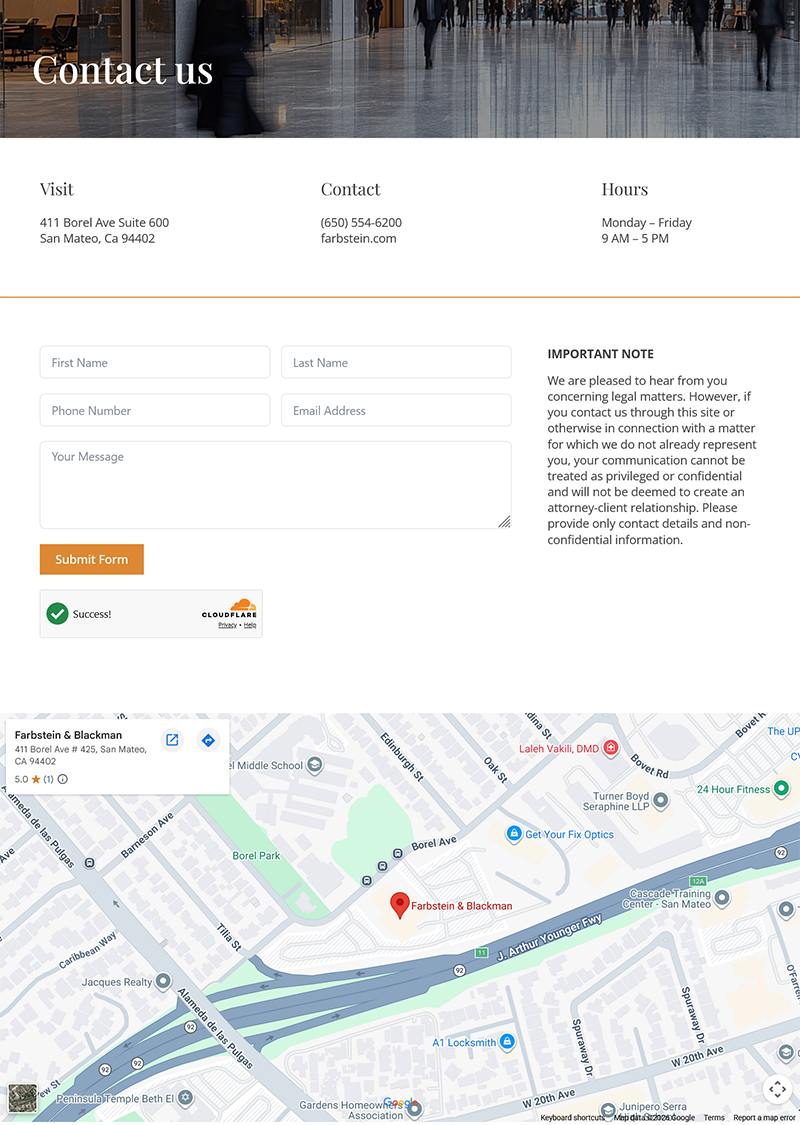Click the Peninsula Temple Beth El marker
The width and height of the screenshot is (800, 1125).
186,1098
